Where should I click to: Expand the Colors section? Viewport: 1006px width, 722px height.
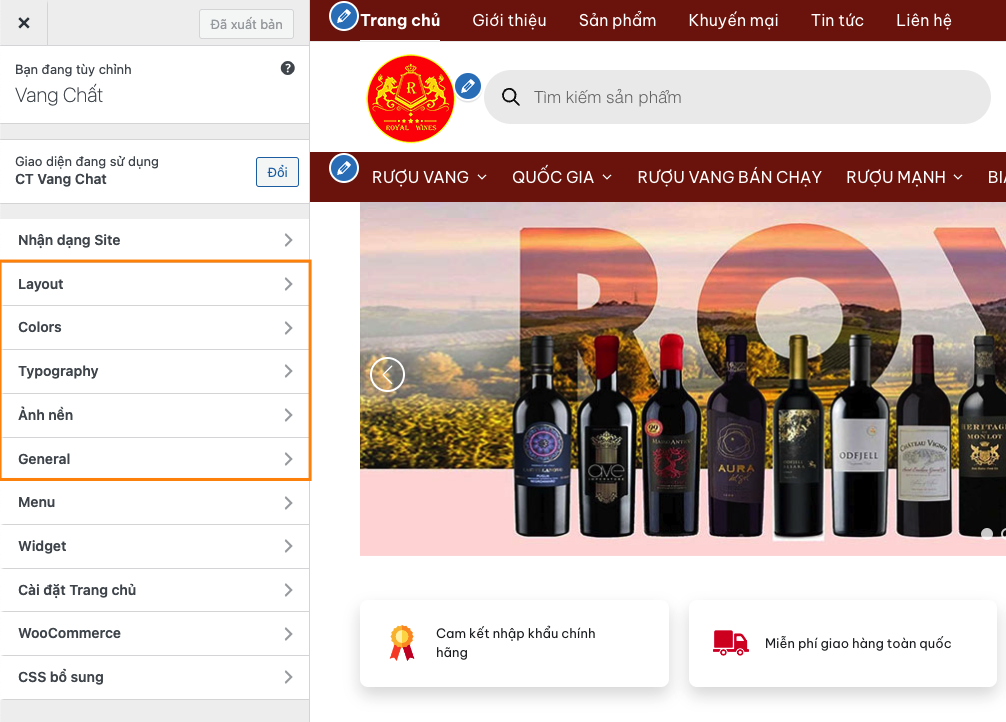coord(155,327)
